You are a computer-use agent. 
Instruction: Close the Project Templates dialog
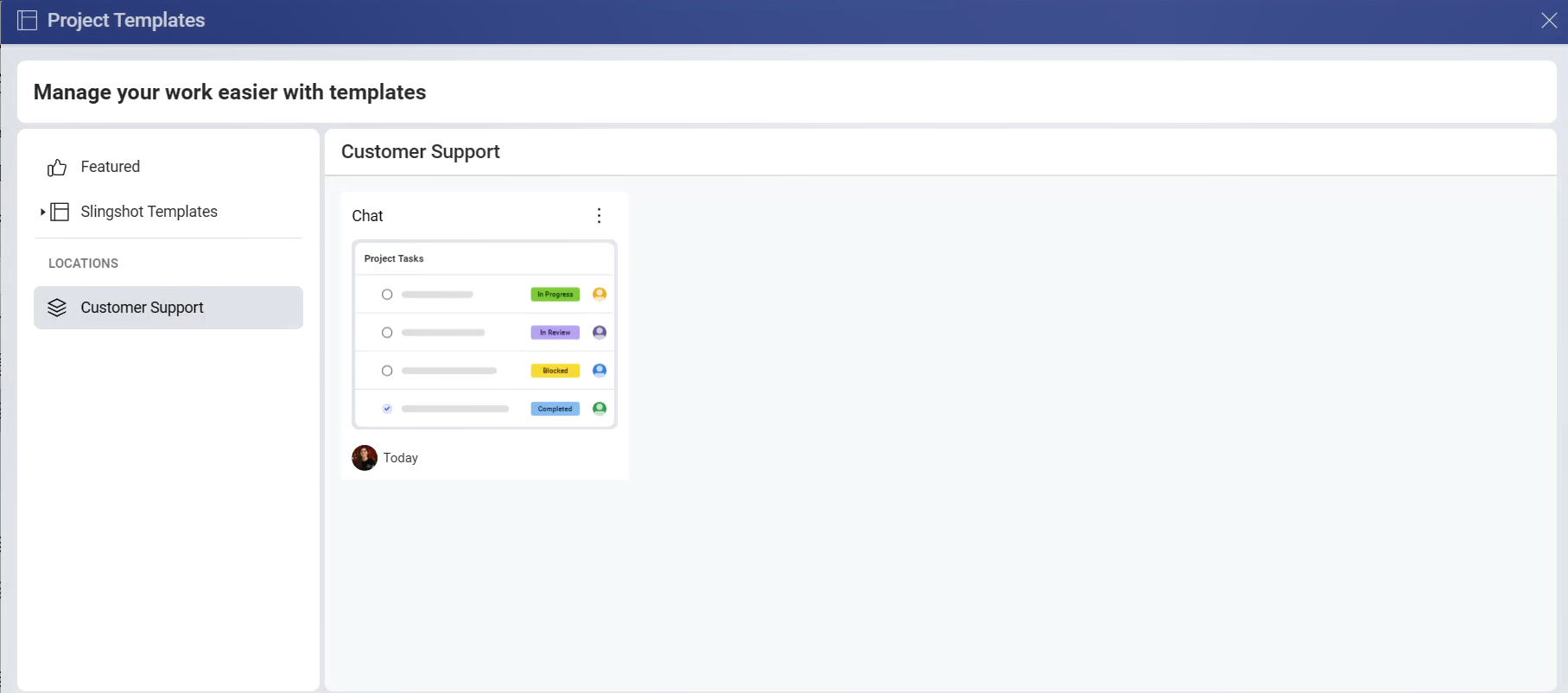1549,21
